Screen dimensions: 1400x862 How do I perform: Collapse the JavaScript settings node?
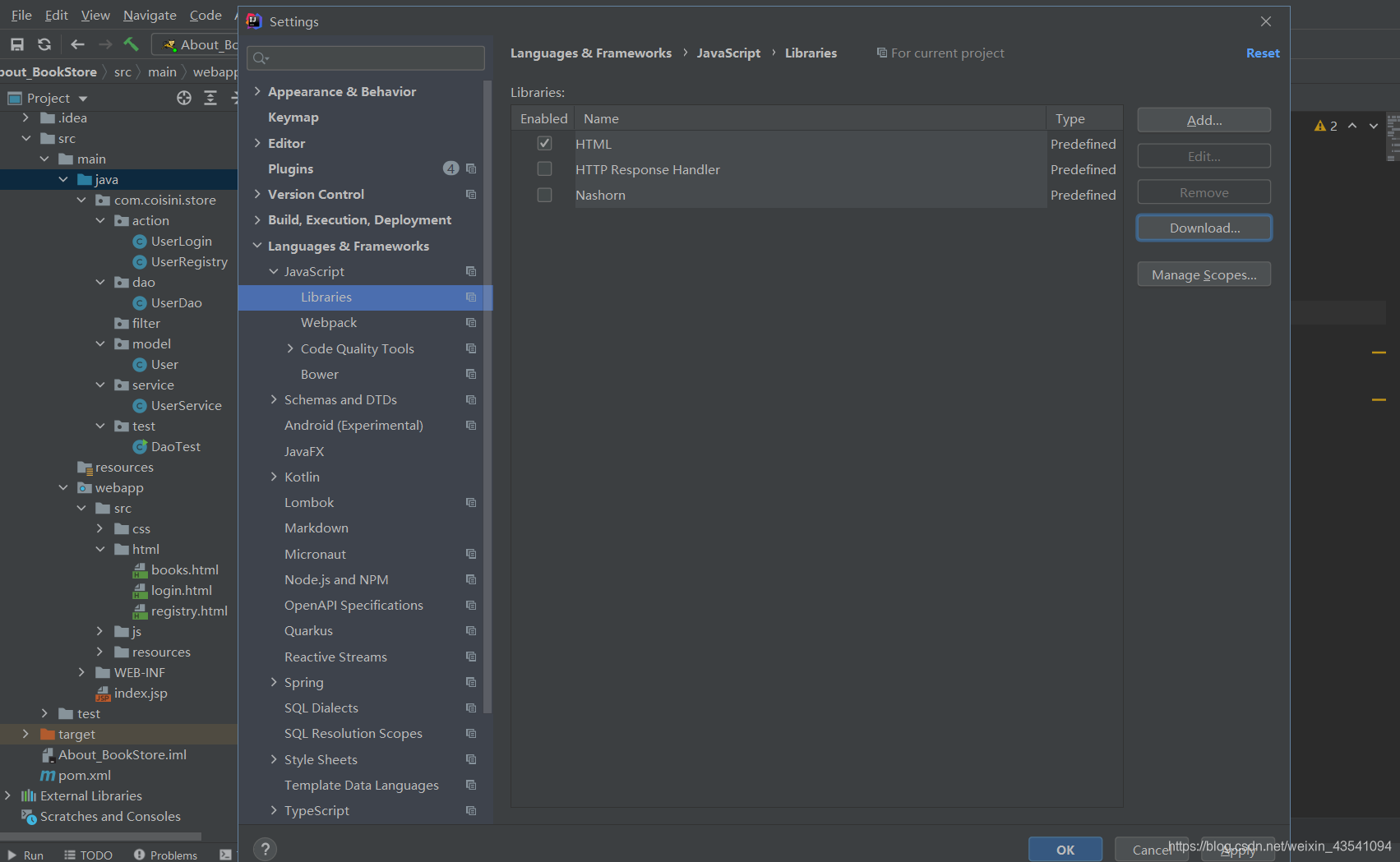(274, 271)
